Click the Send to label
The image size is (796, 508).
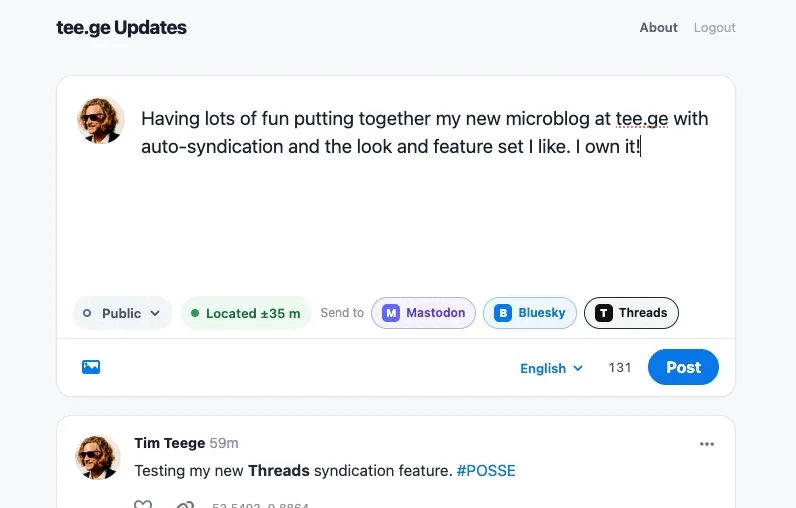click(x=342, y=313)
